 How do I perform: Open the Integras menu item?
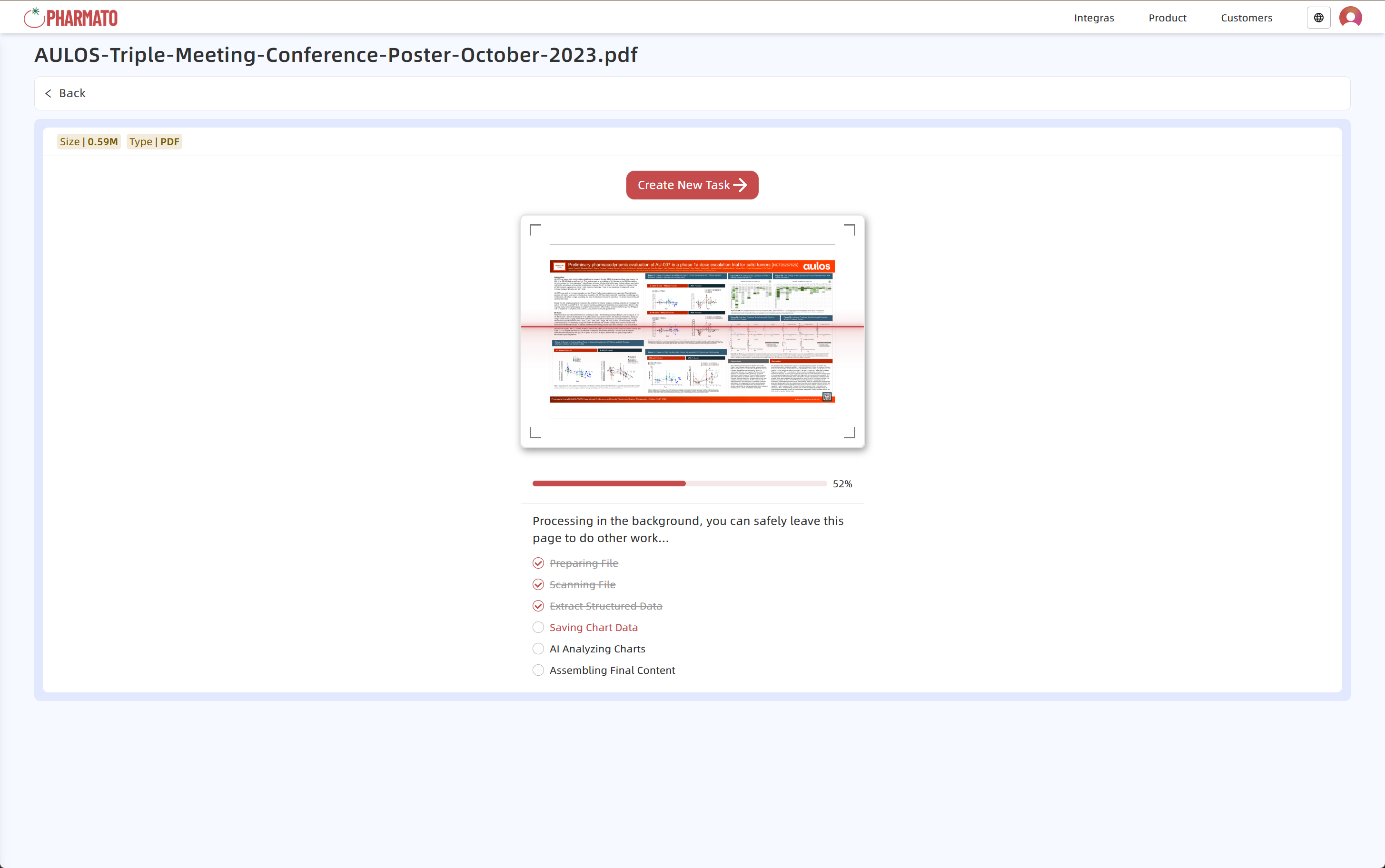tap(1093, 18)
